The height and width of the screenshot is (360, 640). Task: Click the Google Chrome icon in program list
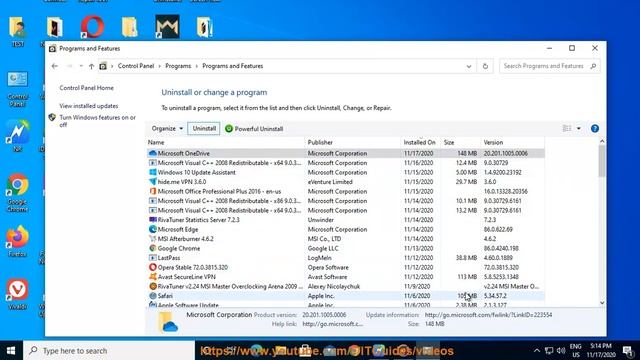tap(153, 248)
